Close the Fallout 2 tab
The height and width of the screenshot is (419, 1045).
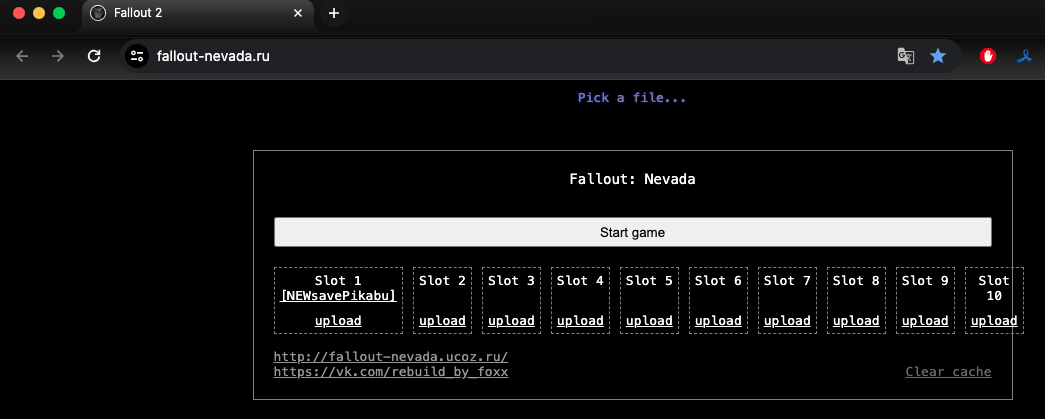(x=298, y=13)
